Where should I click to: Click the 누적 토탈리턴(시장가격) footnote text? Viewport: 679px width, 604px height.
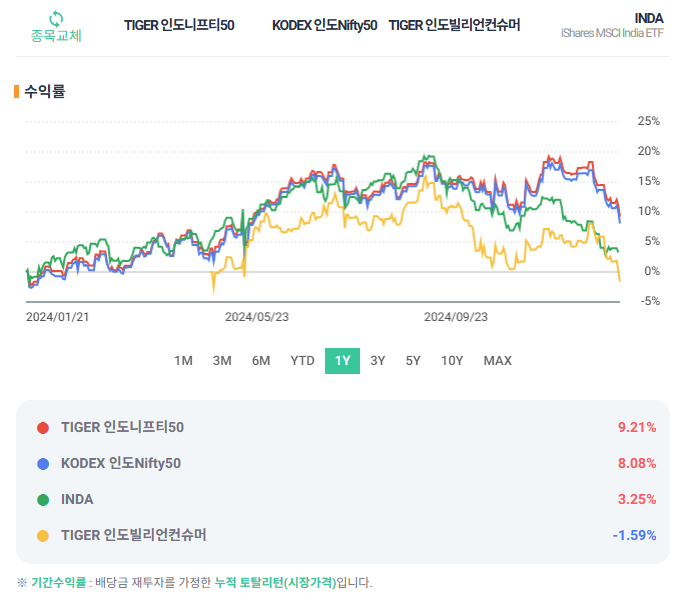[275, 582]
